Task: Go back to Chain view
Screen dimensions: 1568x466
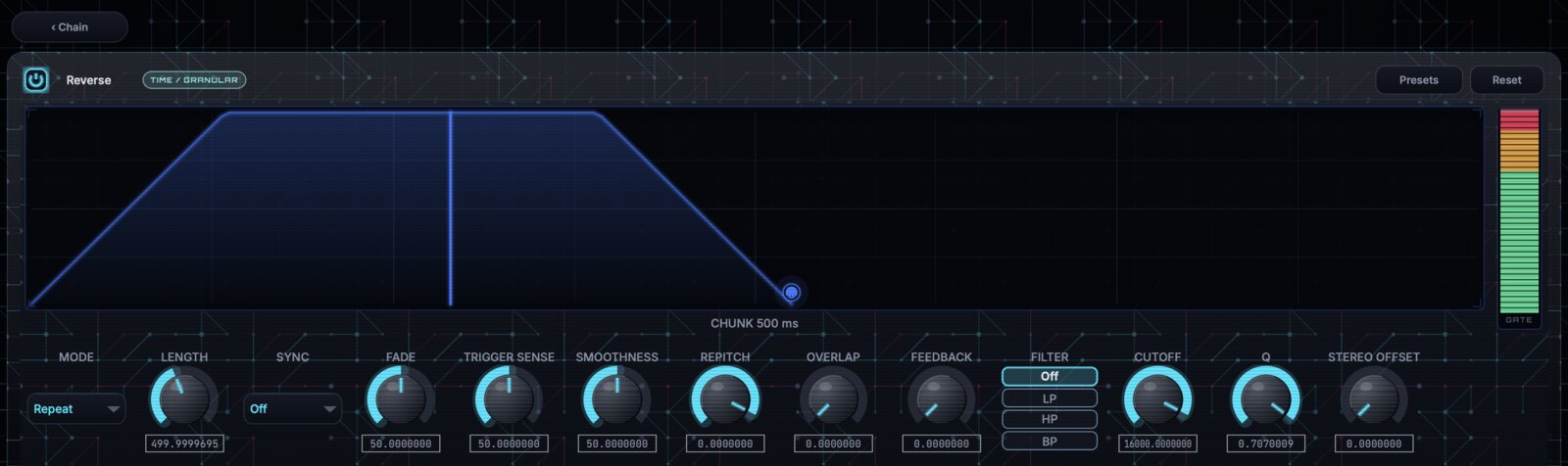Action: tap(70, 27)
